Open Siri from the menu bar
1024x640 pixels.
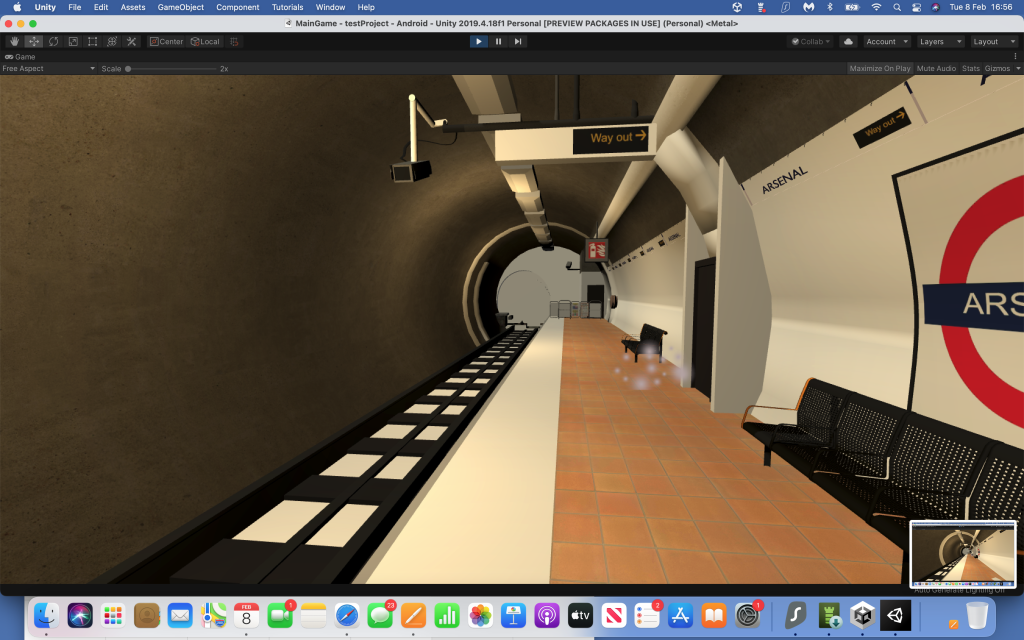(936, 7)
